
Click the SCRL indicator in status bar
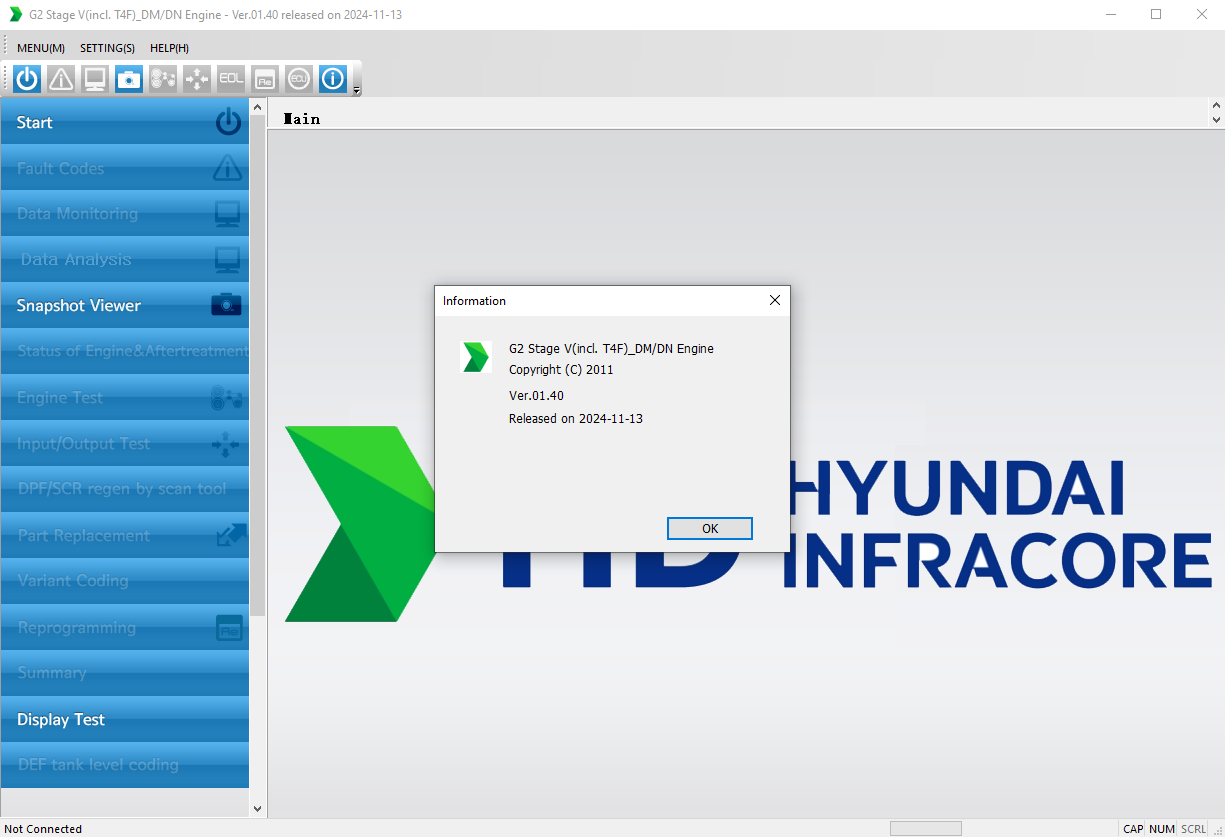(x=1193, y=829)
